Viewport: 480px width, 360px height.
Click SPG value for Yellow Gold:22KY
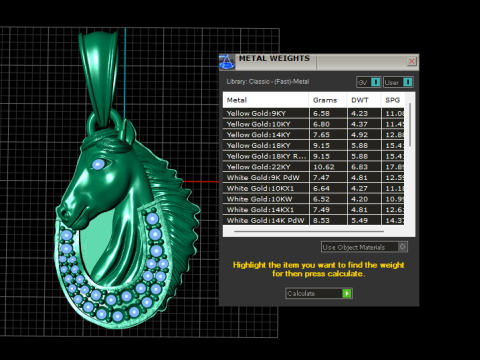[x=394, y=167]
